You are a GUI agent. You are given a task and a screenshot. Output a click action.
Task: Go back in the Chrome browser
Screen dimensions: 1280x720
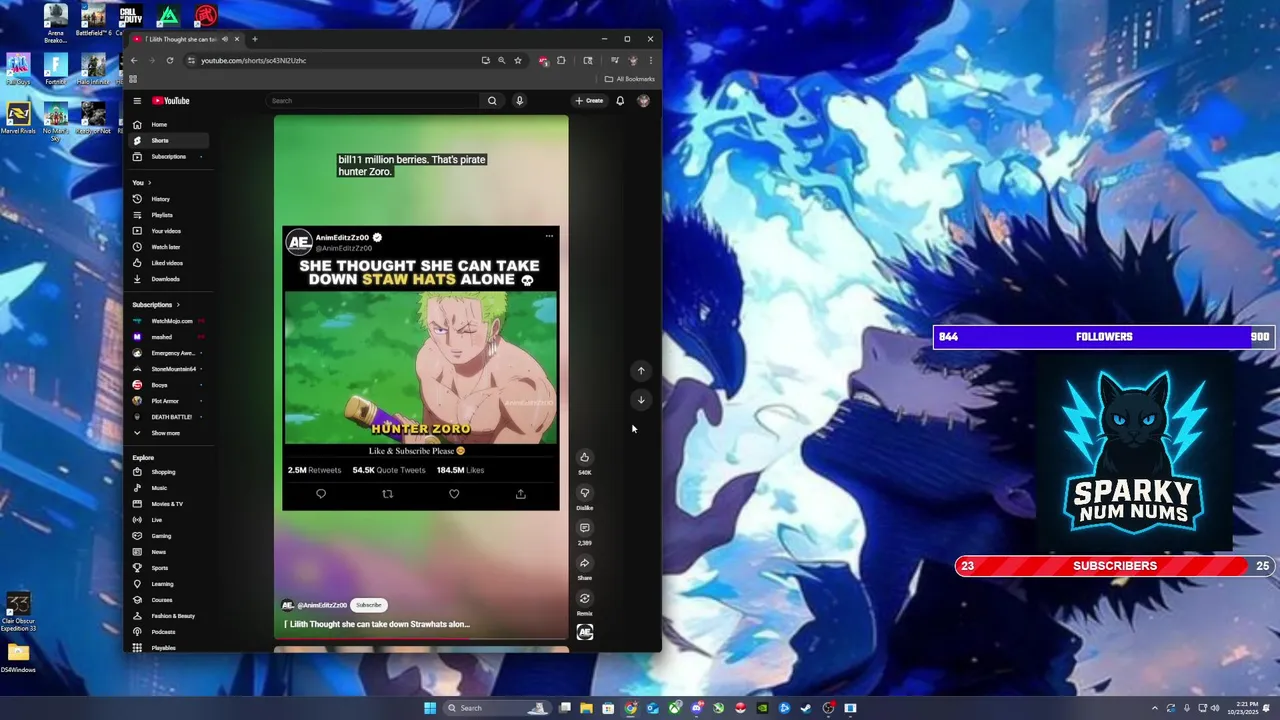point(134,60)
